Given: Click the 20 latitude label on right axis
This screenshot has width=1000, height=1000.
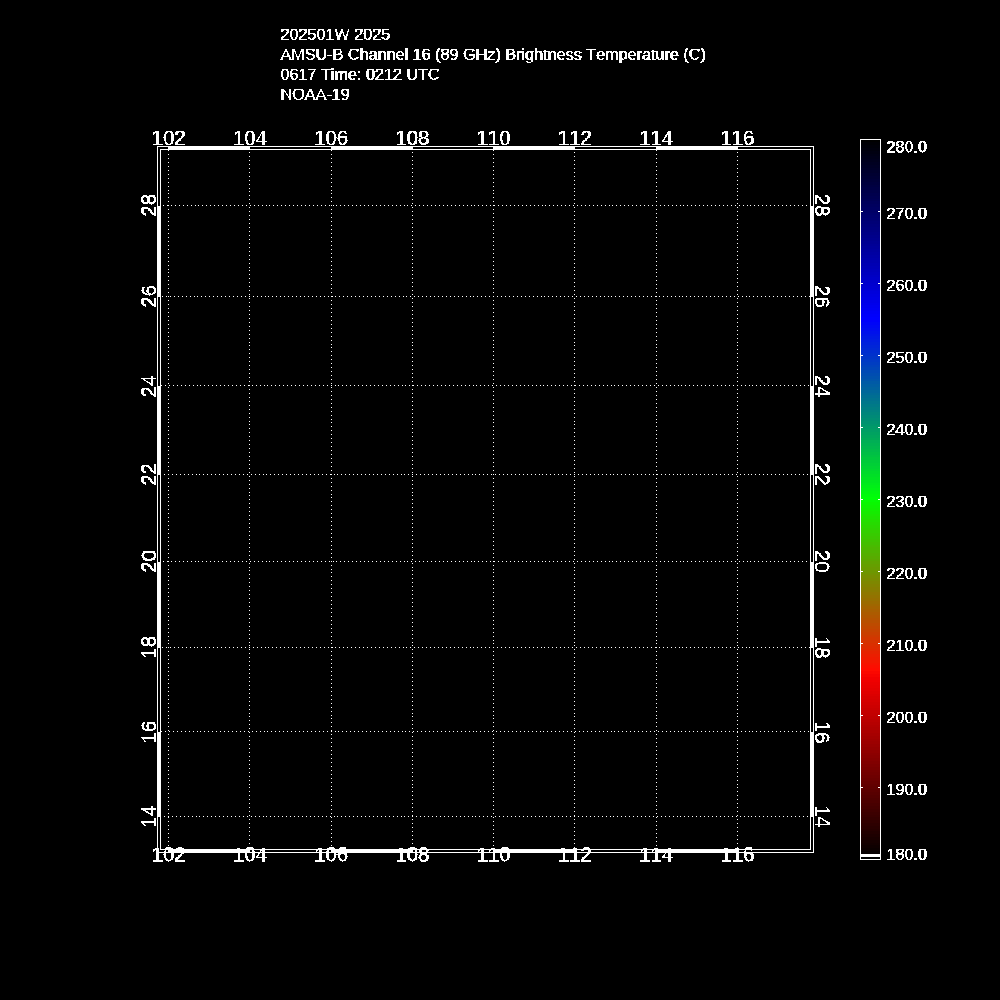Looking at the screenshot, I should click(x=821, y=562).
